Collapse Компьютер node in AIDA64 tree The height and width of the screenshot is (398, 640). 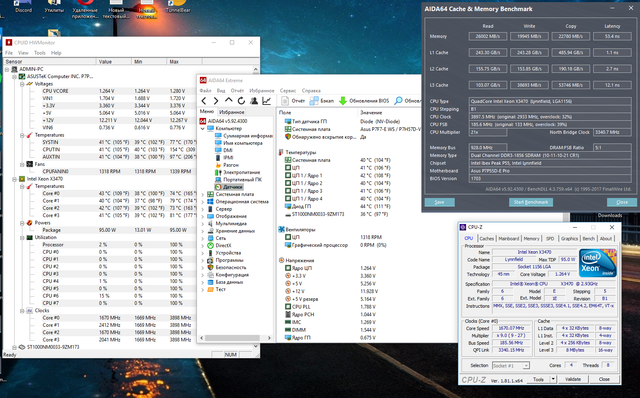pyautogui.click(x=202, y=129)
